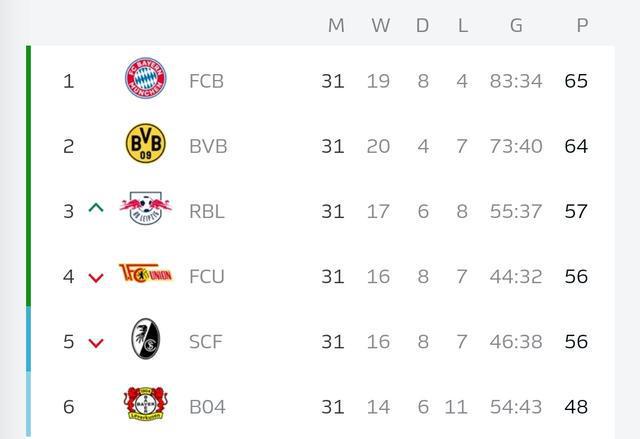Click the Borussia Dortmund BVB crest
640x439 pixels.
tap(145, 146)
